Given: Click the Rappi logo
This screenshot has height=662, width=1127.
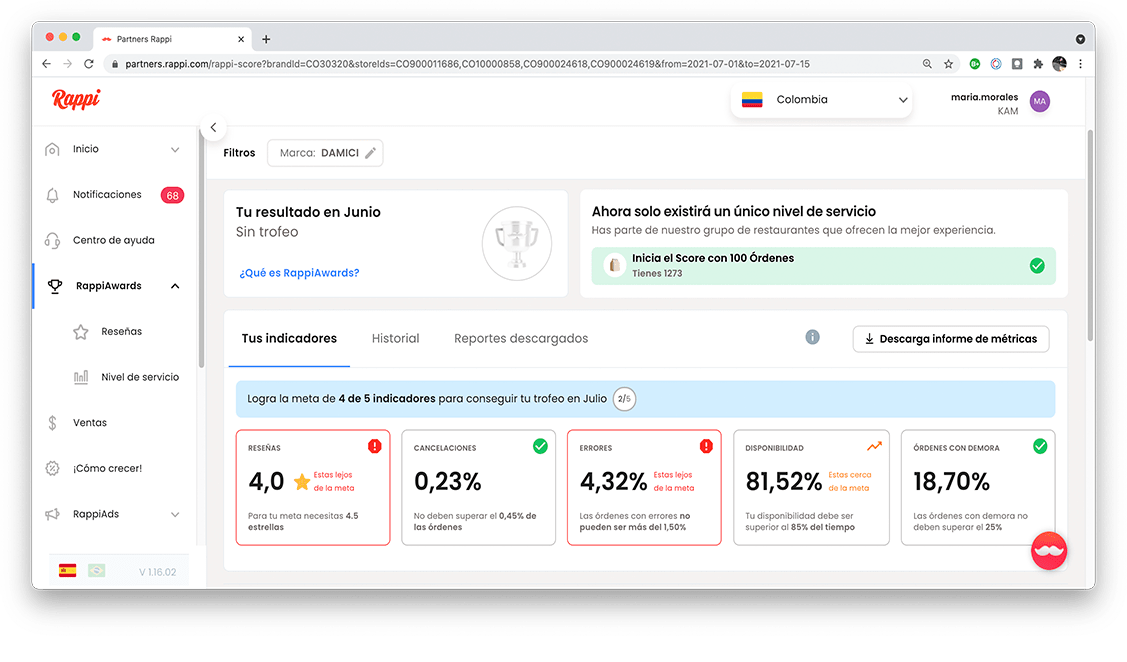Looking at the screenshot, I should [76, 99].
